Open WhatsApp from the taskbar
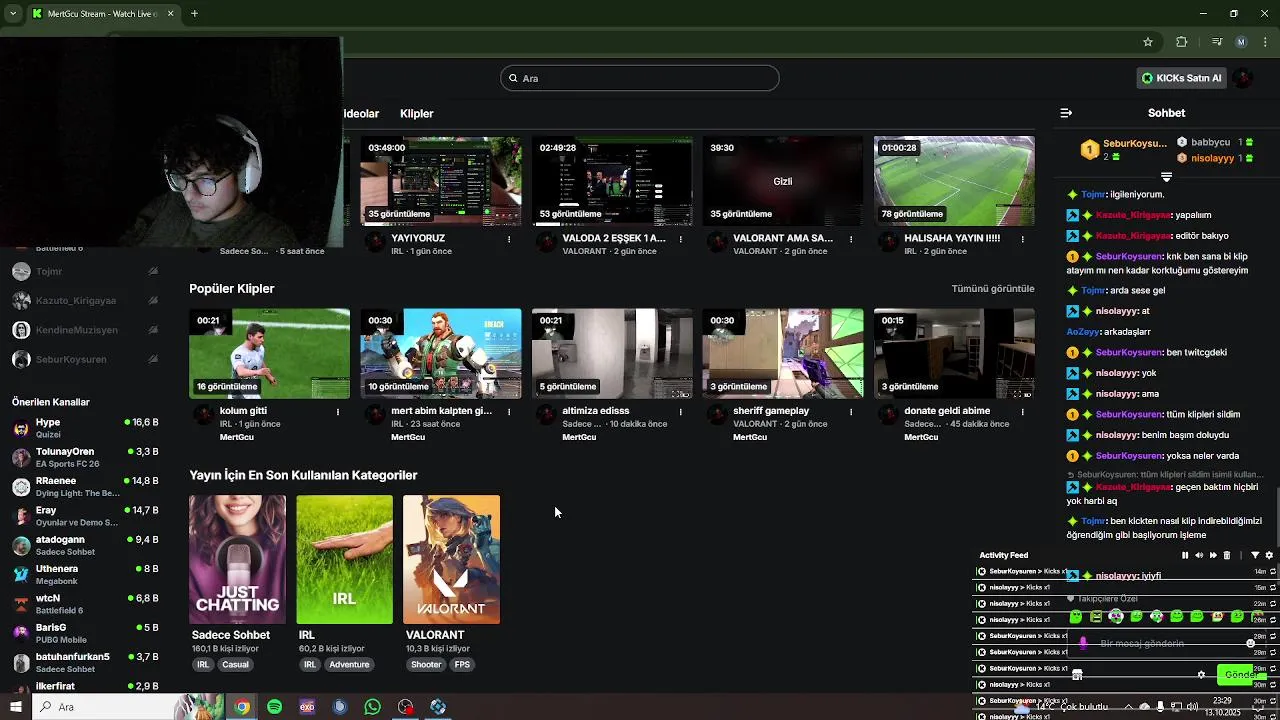Image resolution: width=1280 pixels, height=720 pixels. [x=372, y=707]
